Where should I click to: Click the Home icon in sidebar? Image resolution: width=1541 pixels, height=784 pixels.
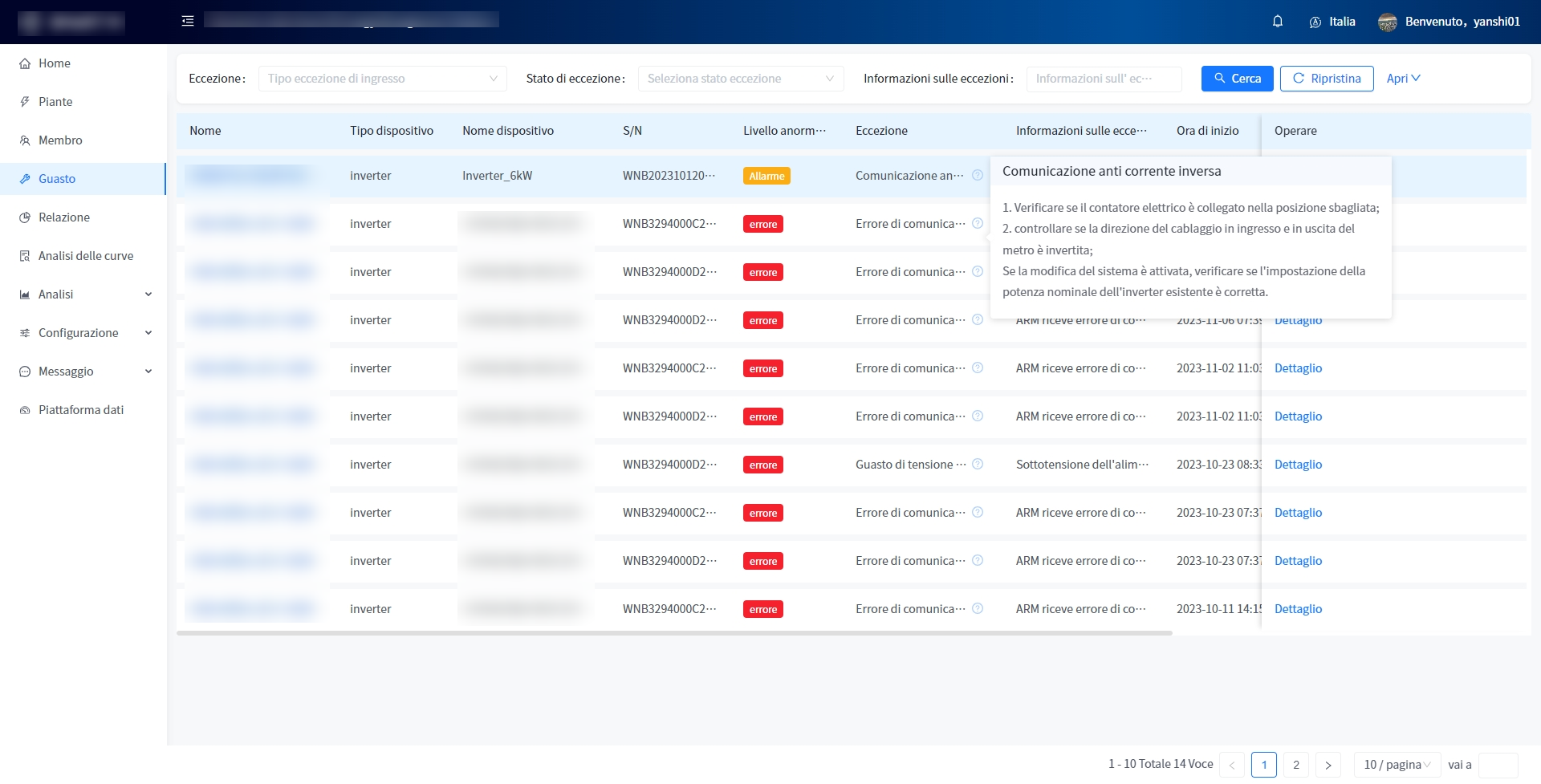click(x=25, y=63)
